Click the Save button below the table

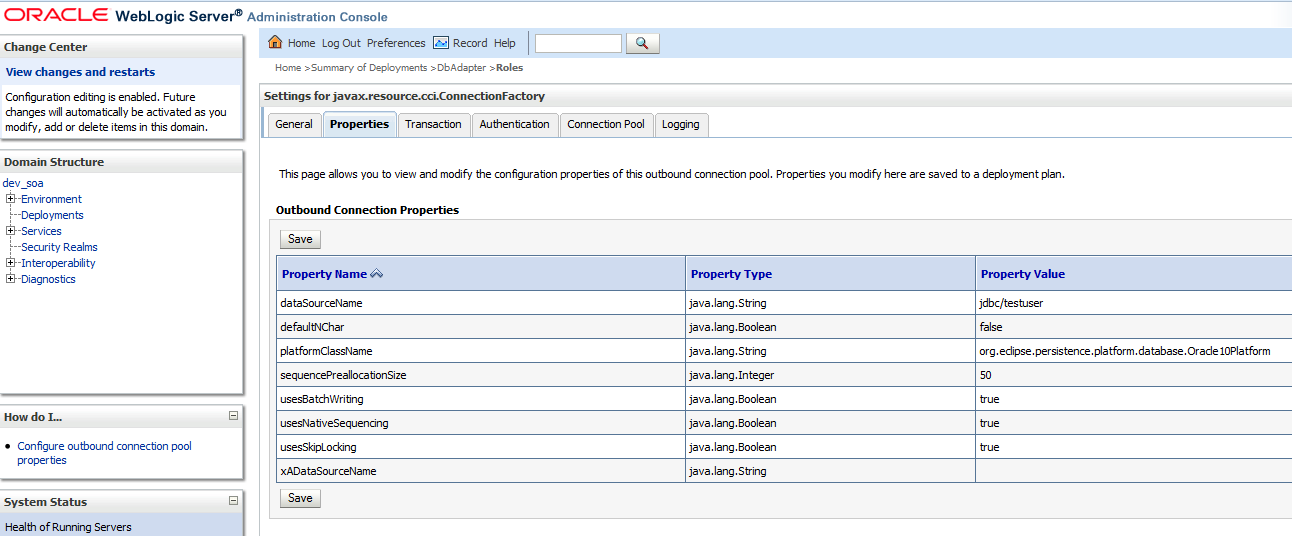(x=300, y=498)
